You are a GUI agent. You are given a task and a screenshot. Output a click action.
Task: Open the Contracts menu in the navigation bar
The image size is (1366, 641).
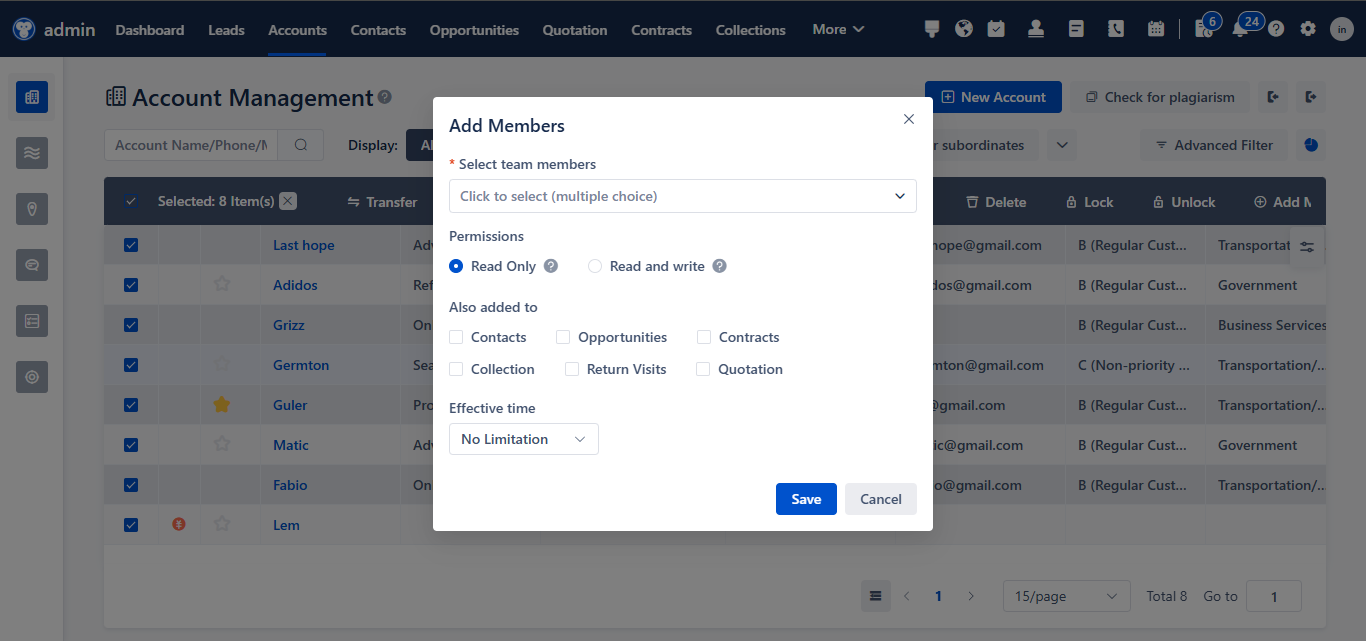tap(661, 30)
